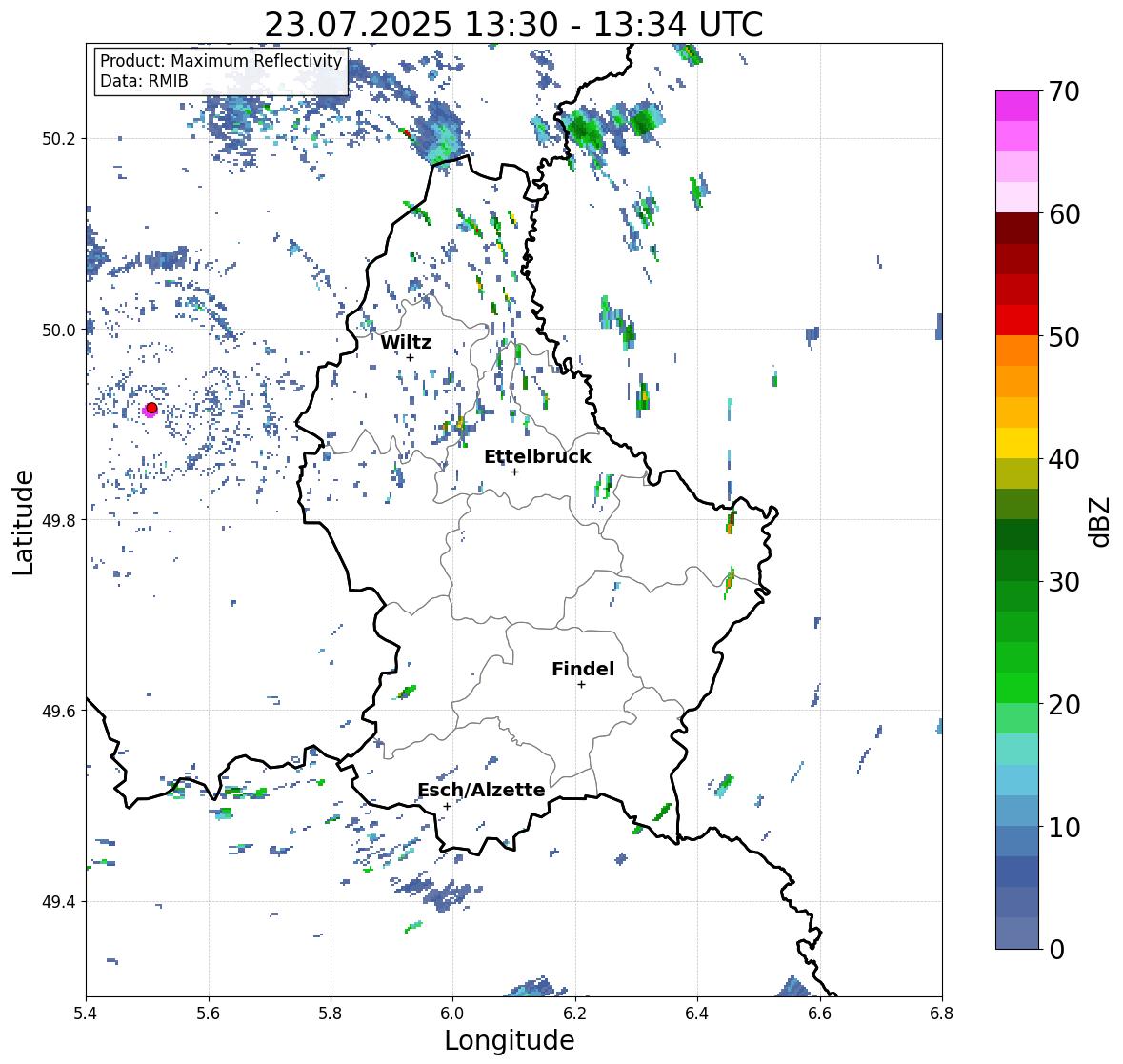Click the 50 tick on colorbar

pyautogui.click(x=1063, y=337)
